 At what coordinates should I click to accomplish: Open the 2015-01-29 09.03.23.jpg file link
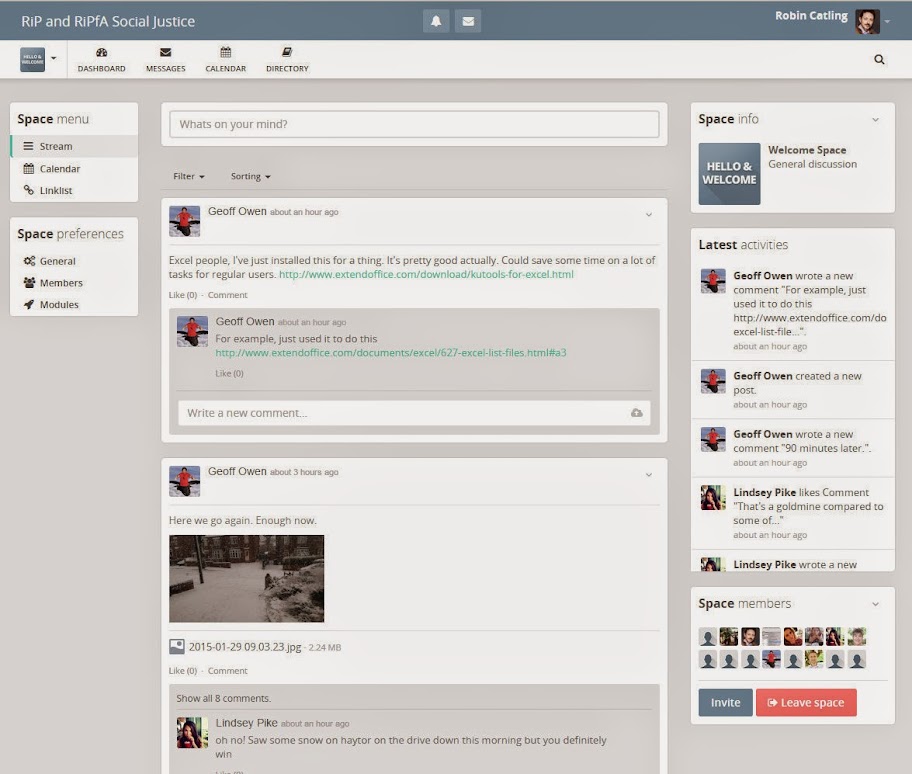245,647
